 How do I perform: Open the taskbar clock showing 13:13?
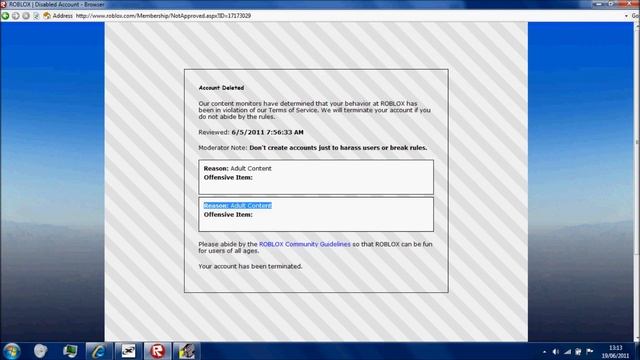coord(615,351)
